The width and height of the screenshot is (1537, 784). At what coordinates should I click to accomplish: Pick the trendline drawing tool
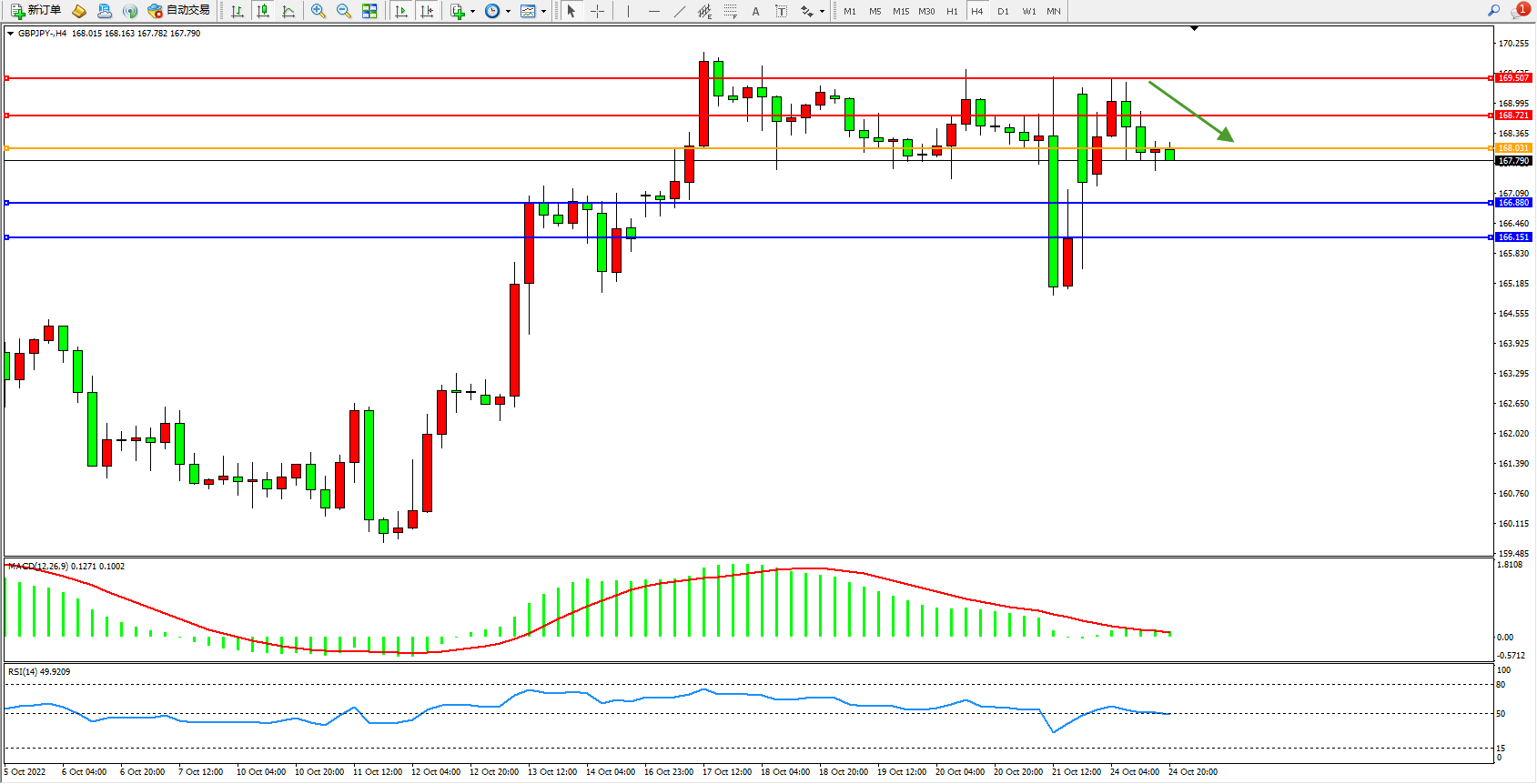tap(680, 11)
